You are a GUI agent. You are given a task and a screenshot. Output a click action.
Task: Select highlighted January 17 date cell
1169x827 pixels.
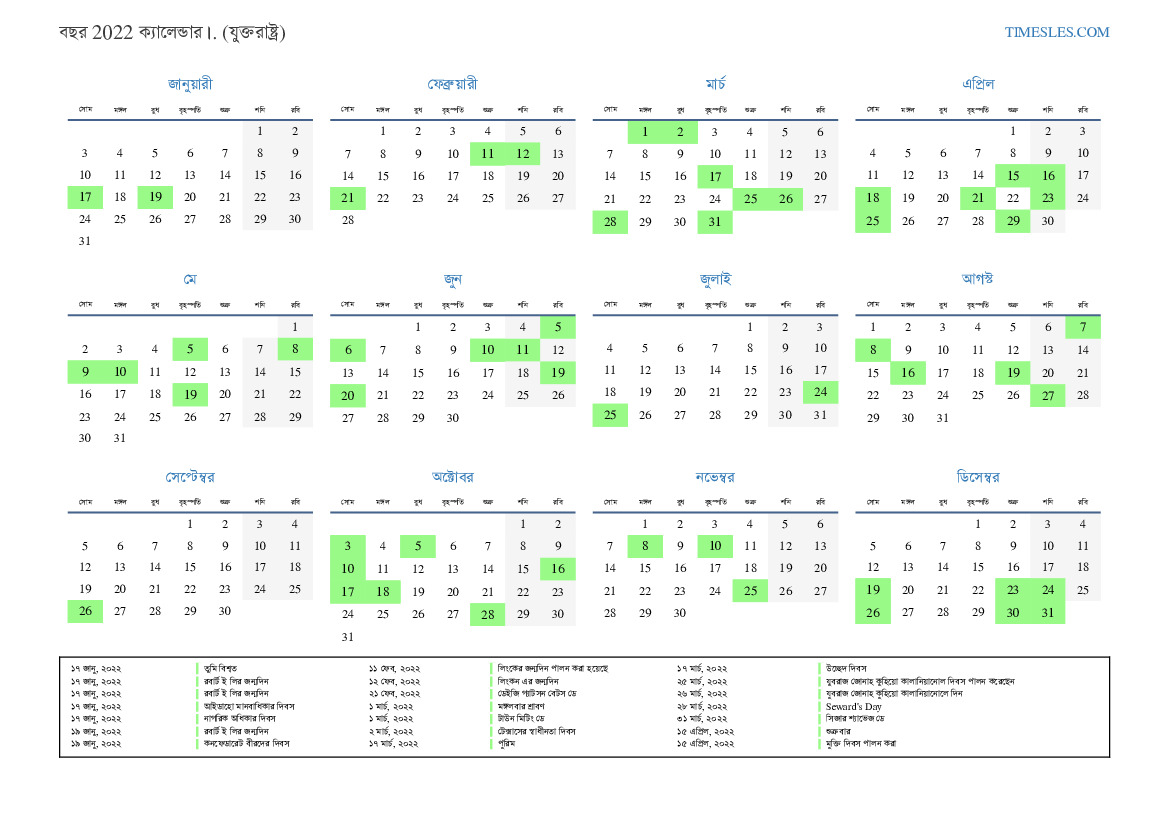(85, 197)
